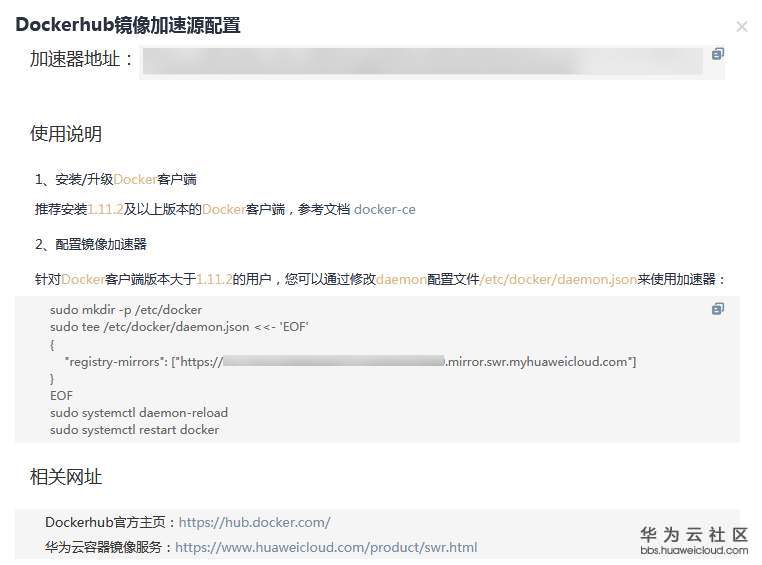The height and width of the screenshot is (565, 762).
Task: Click the highlighted /etc/docker/daemon.json path text
Action: tap(558, 279)
